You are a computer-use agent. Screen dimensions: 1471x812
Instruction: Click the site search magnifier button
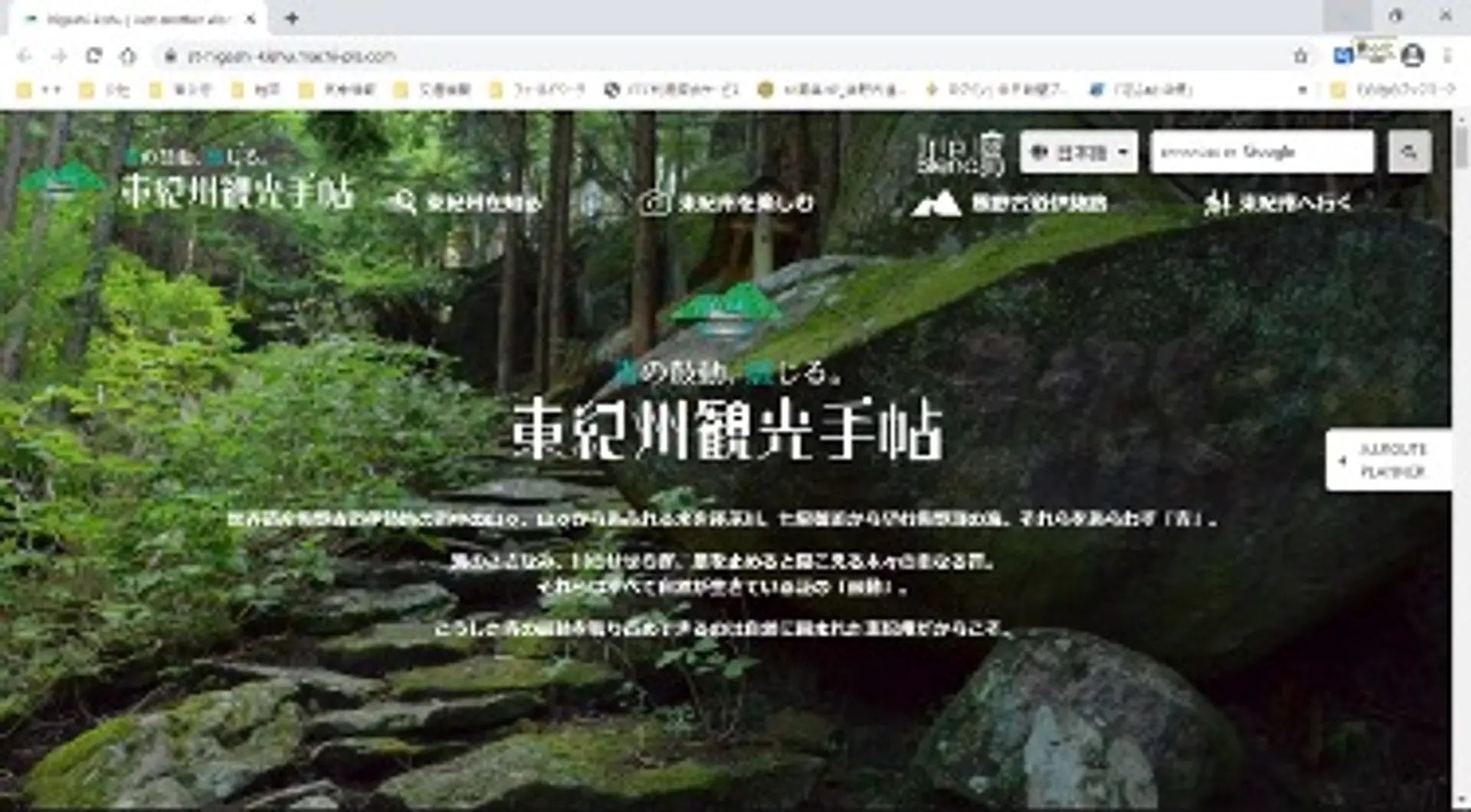(x=1409, y=152)
